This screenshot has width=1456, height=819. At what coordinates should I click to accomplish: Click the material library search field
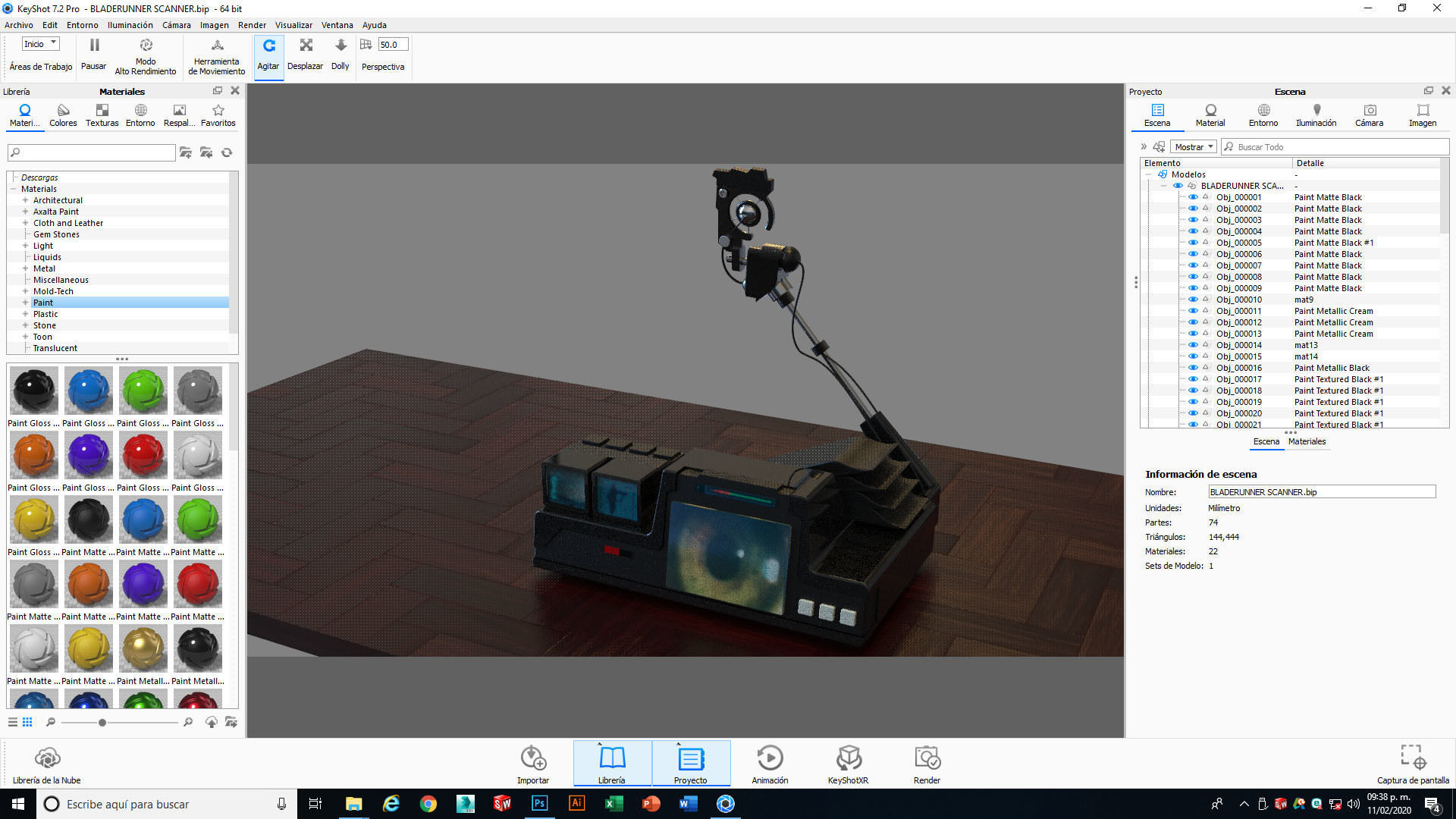pos(92,152)
